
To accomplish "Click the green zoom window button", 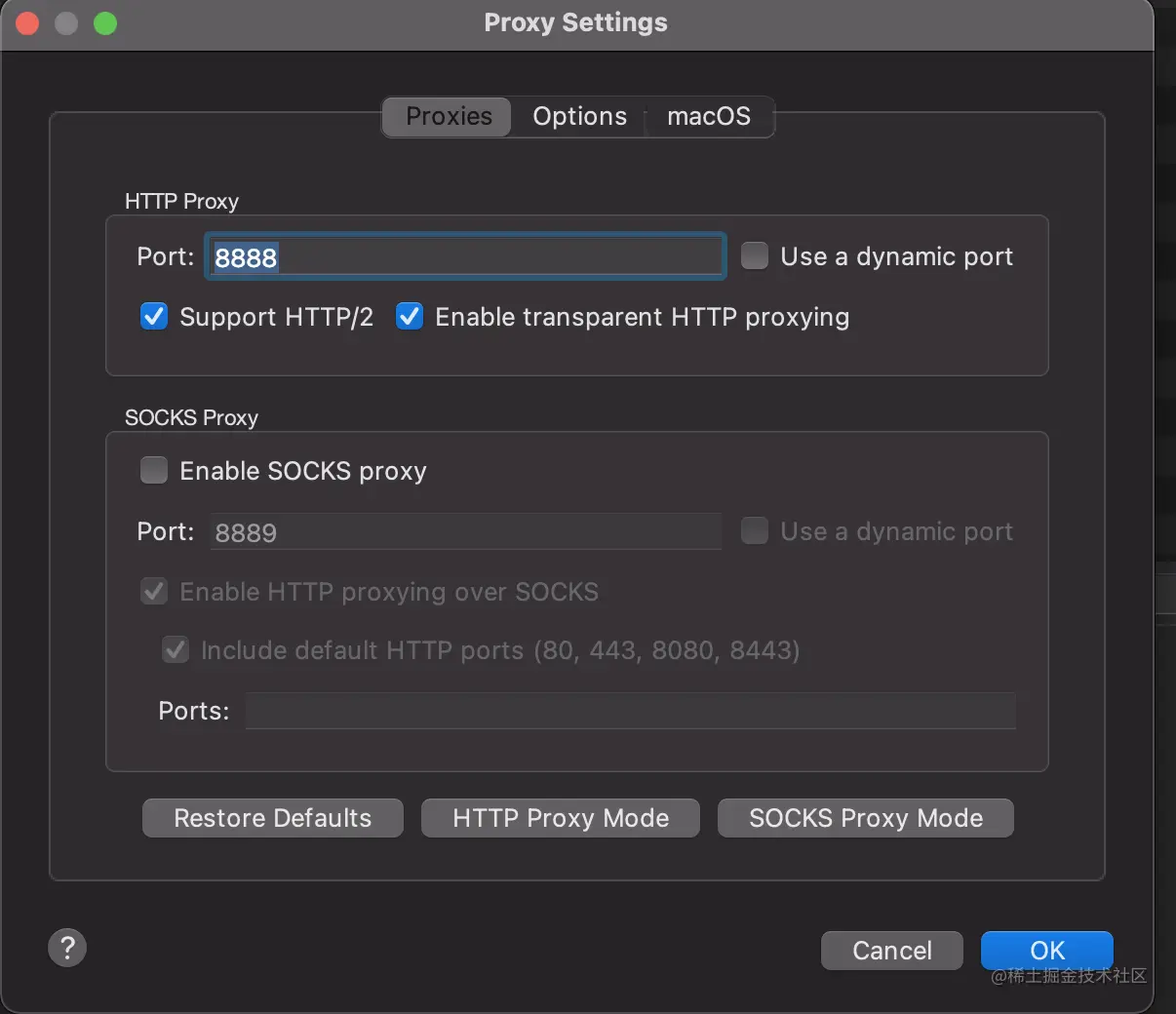I will (105, 23).
